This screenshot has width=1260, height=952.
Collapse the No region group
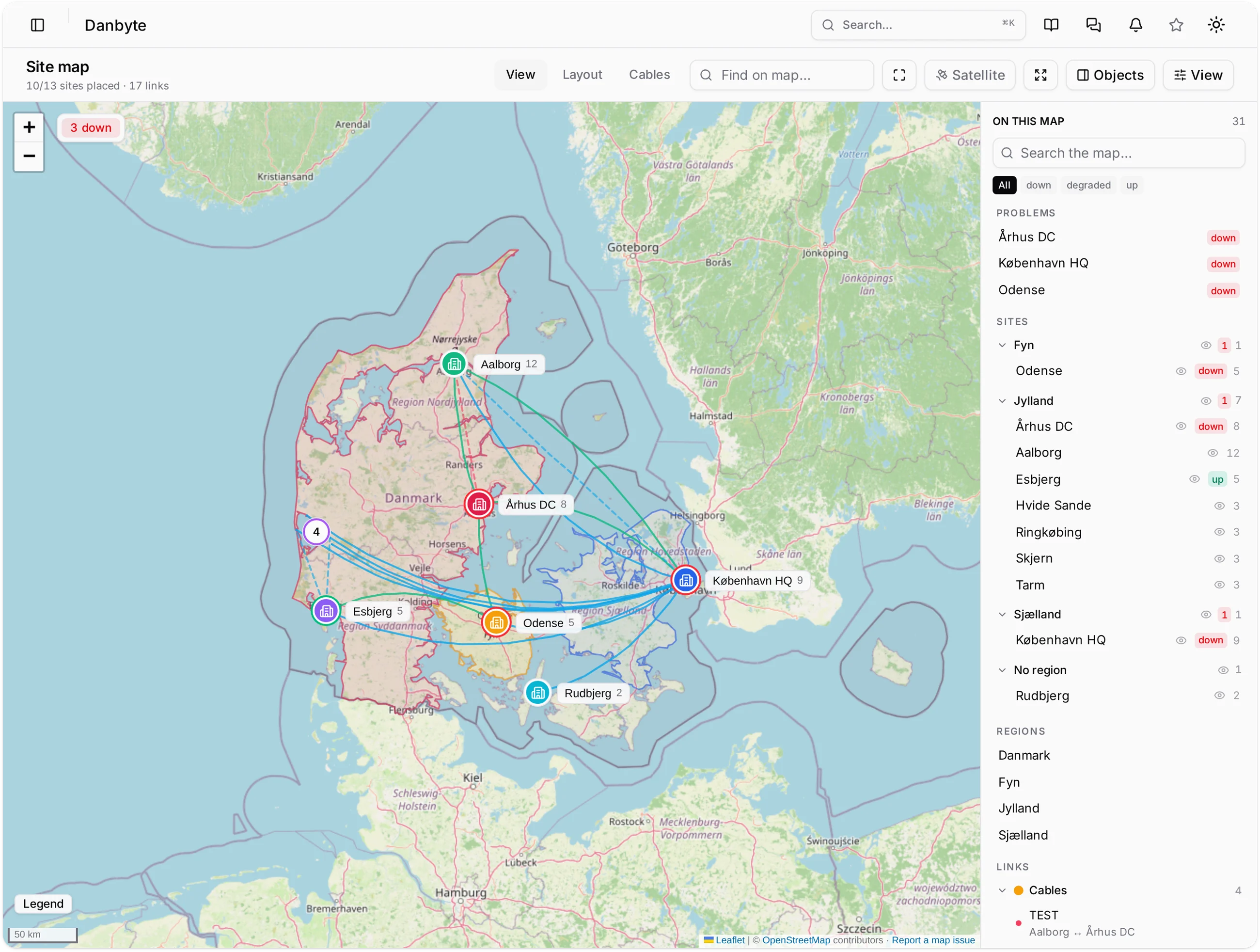(1002, 670)
